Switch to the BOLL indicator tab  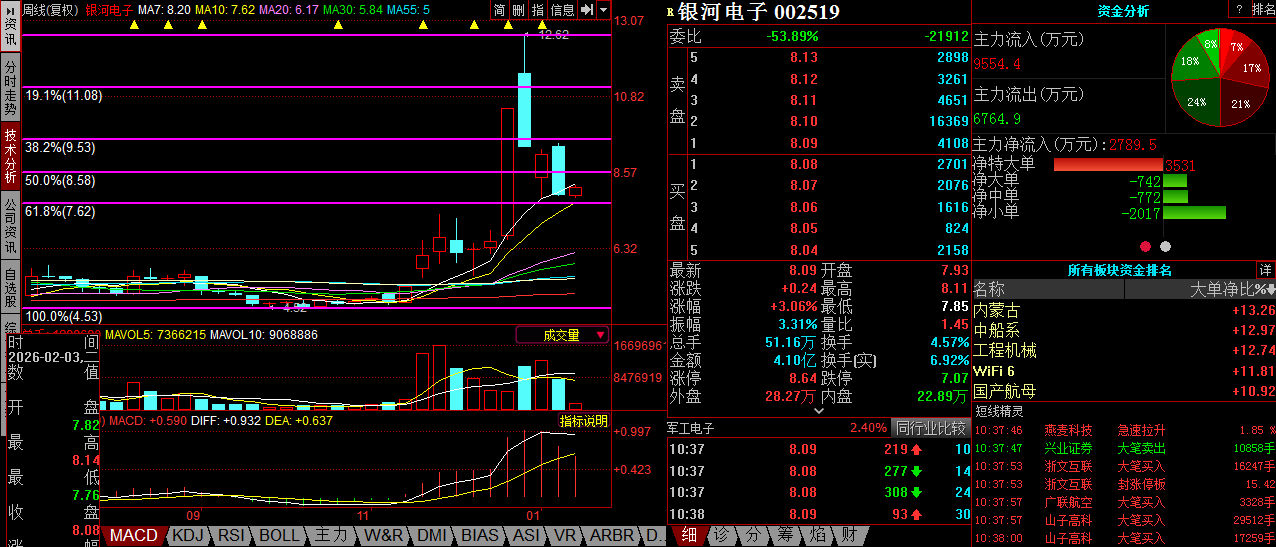[279, 535]
